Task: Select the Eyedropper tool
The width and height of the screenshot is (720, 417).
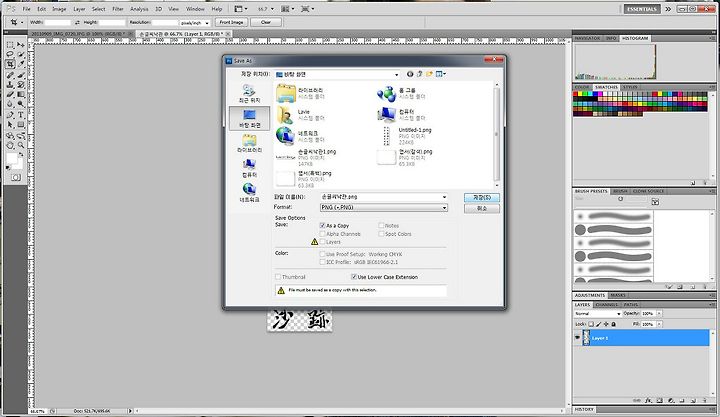Action: 21,64
